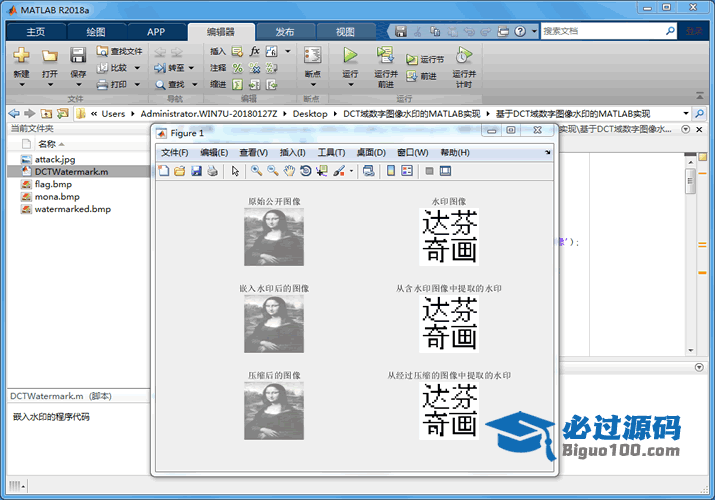The image size is (715, 500).
Task: Click the Insert Colorbar icon in Figure toolbar
Action: point(390,171)
